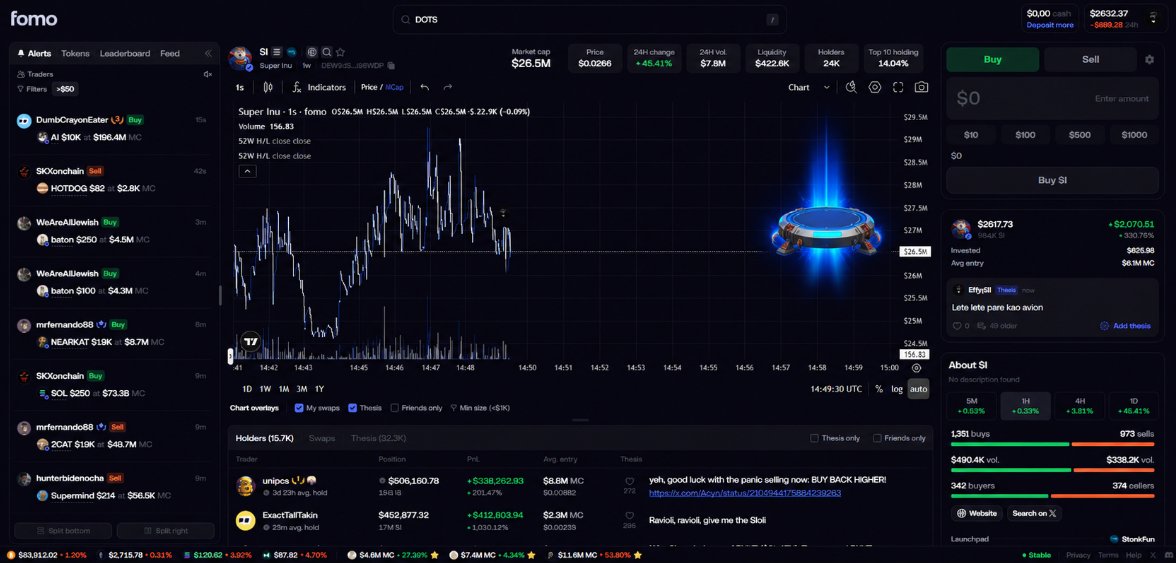The height and width of the screenshot is (563, 1176).
Task: Redo the chart action
Action: [x=448, y=87]
